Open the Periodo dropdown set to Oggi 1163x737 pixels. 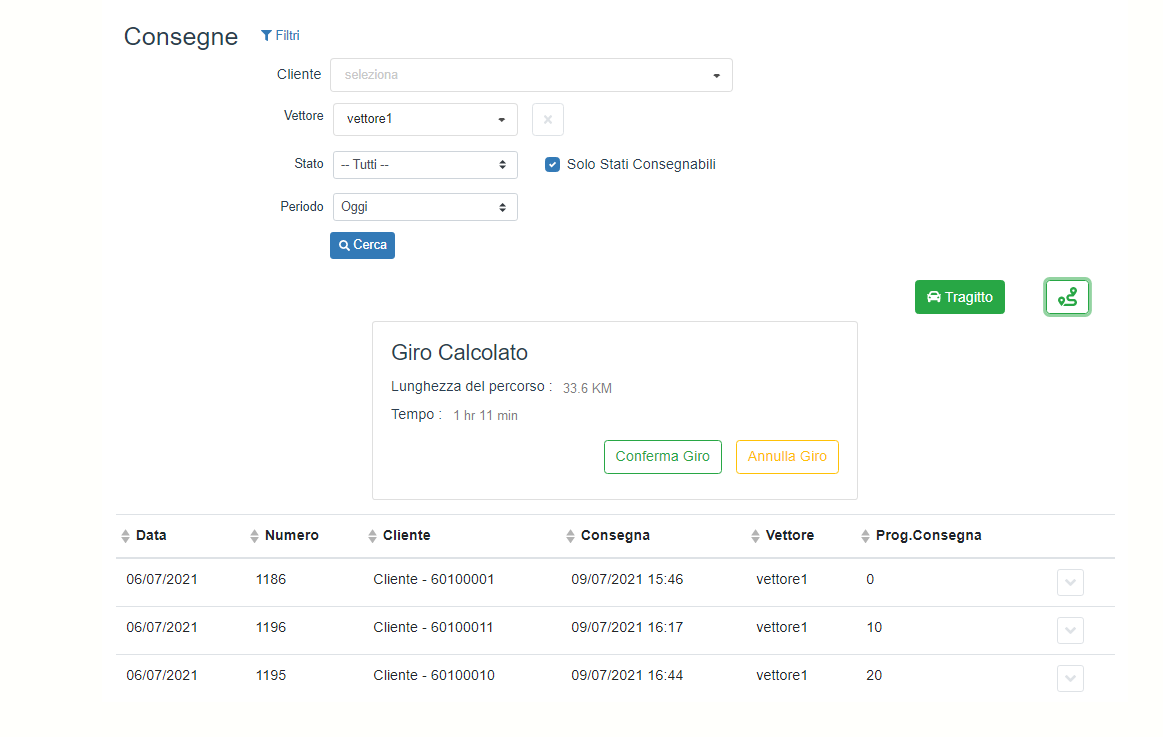(x=425, y=207)
